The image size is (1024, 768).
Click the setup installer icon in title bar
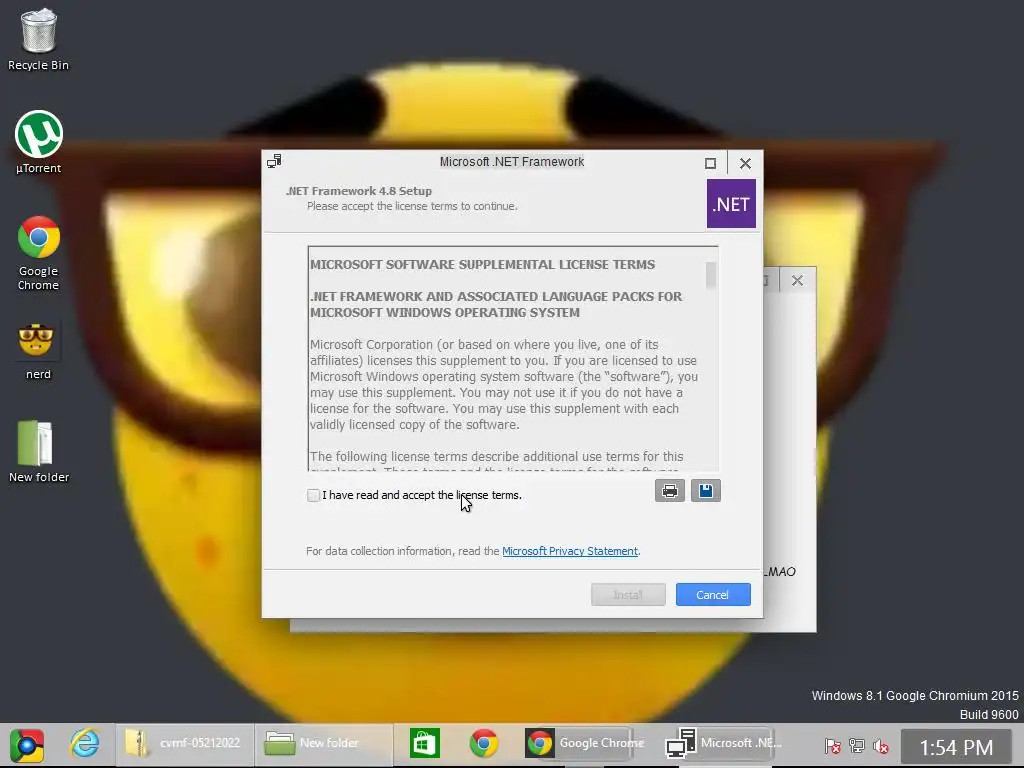tap(274, 161)
